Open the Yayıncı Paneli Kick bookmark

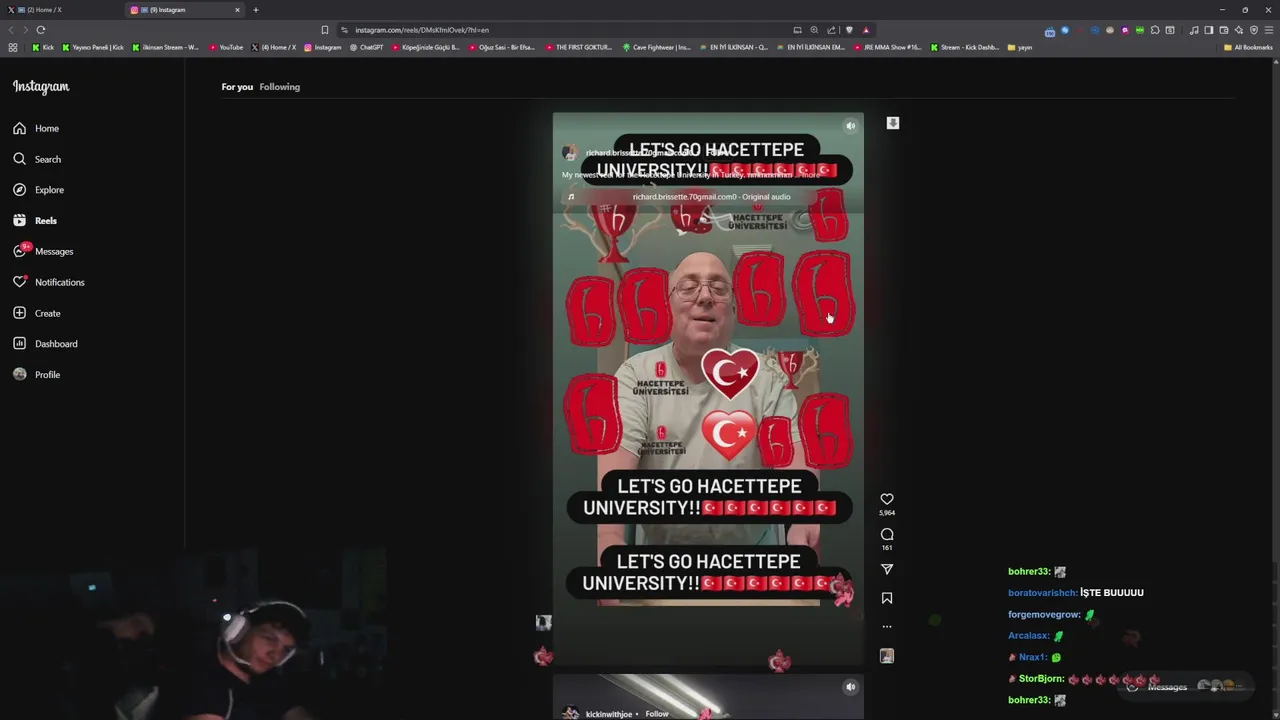[93, 47]
